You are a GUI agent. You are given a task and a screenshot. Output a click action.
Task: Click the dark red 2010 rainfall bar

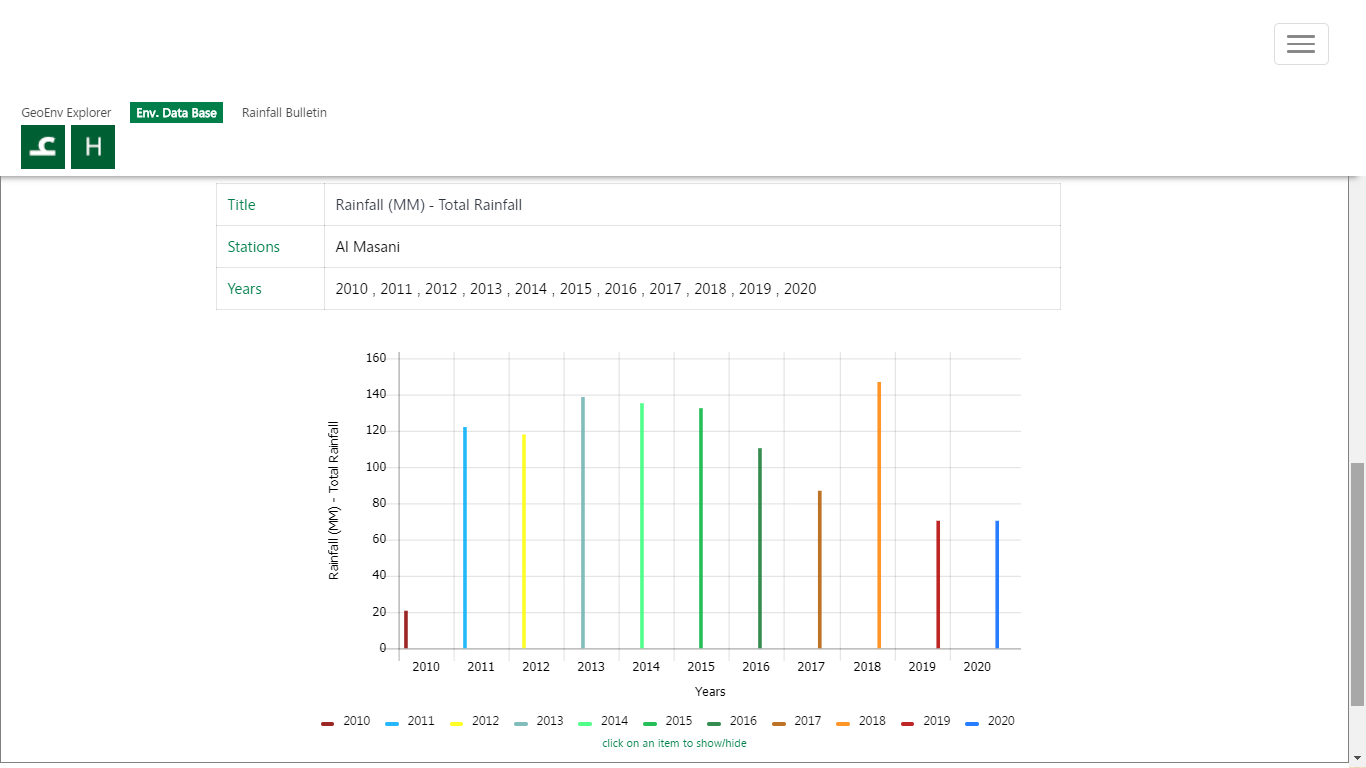[406, 629]
